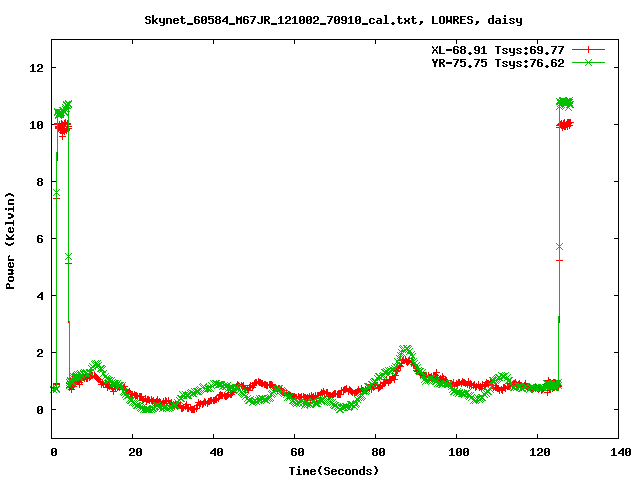Click the red calibration cluster near 127 seconds
The height and width of the screenshot is (480, 640).
tap(565, 124)
